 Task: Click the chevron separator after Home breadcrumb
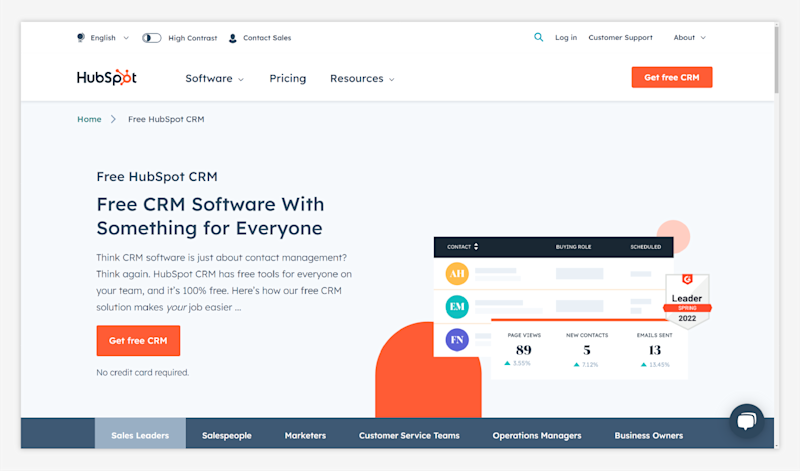point(113,119)
